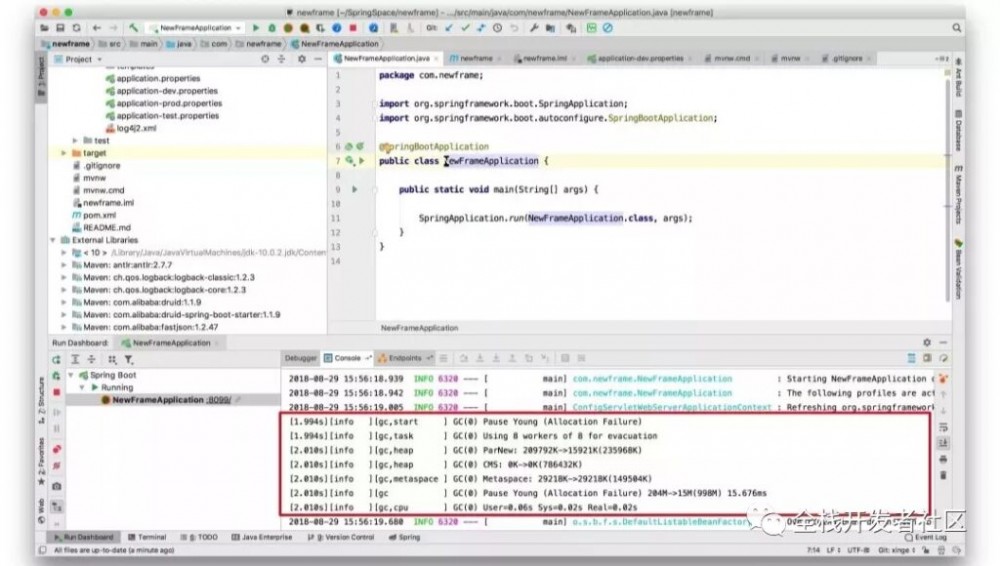The image size is (1000, 566).
Task: Open NewFrameApplication run configuration dropdown
Action: pyautogui.click(x=196, y=28)
